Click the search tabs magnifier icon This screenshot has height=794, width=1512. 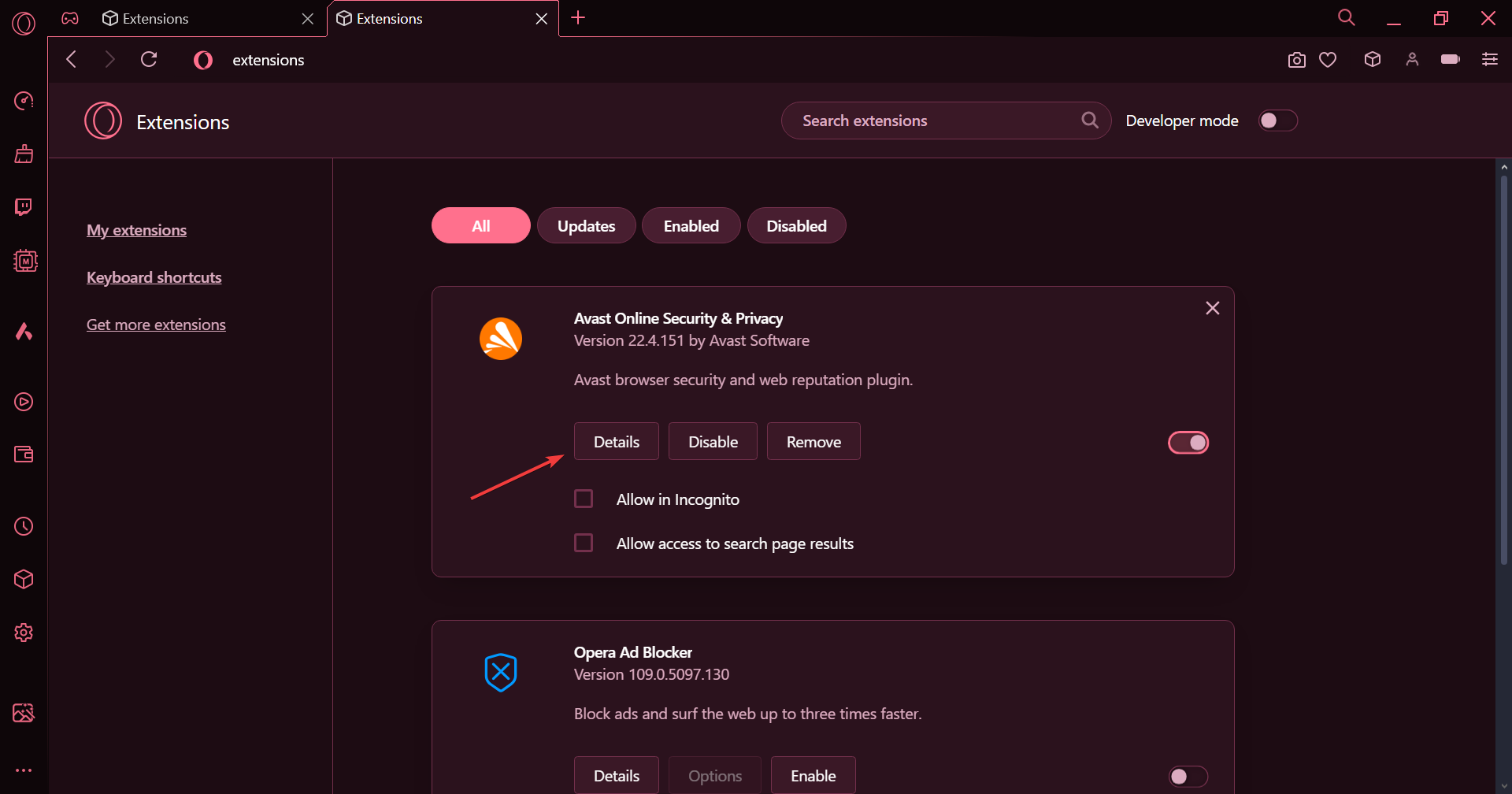[1347, 17]
